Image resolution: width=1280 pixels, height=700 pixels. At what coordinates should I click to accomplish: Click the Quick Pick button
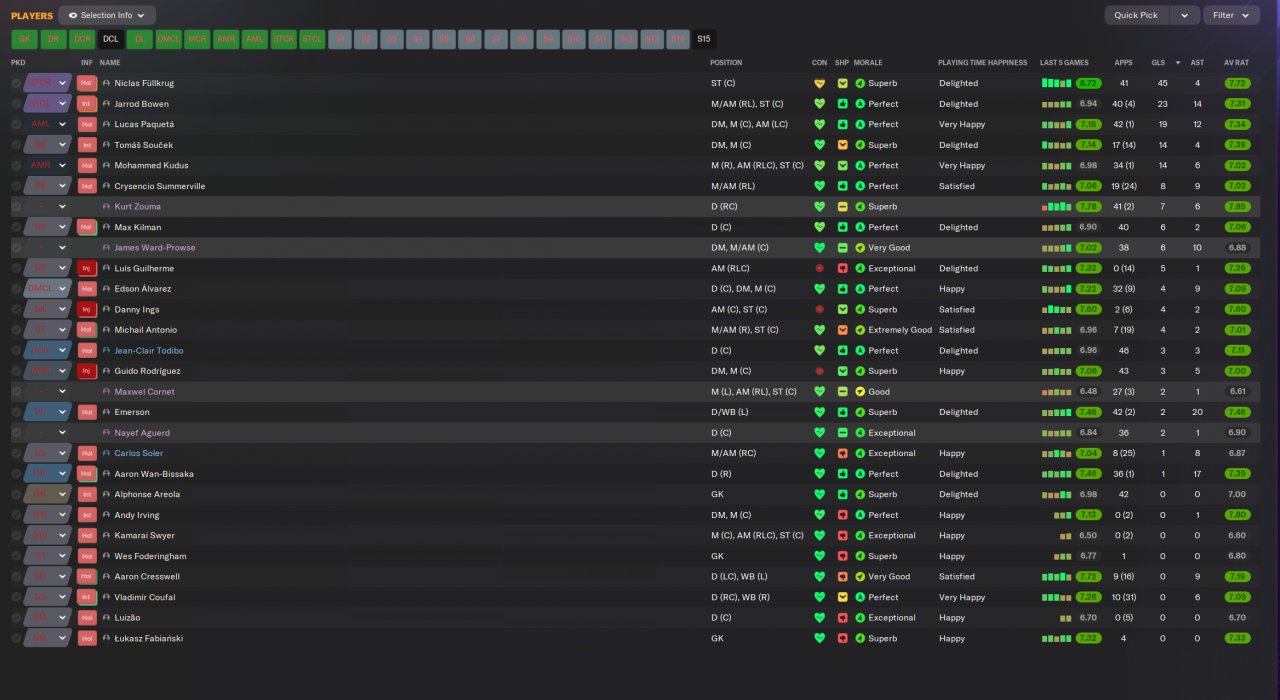pyautogui.click(x=1136, y=15)
